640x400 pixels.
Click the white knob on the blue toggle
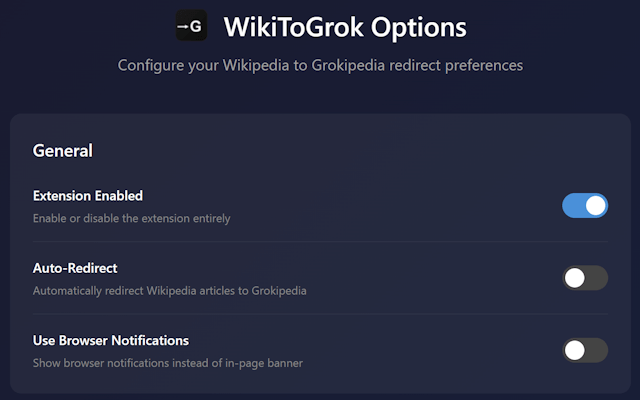pos(596,206)
